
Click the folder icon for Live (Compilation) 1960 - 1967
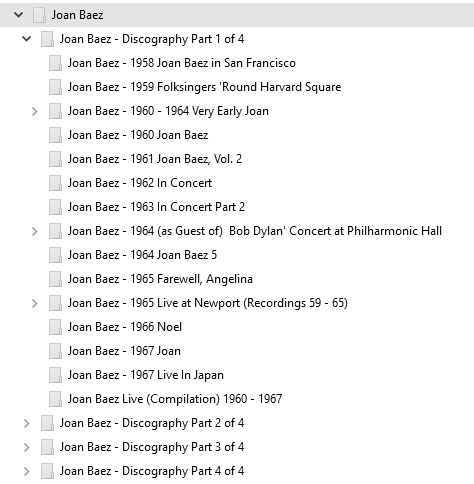click(x=55, y=399)
